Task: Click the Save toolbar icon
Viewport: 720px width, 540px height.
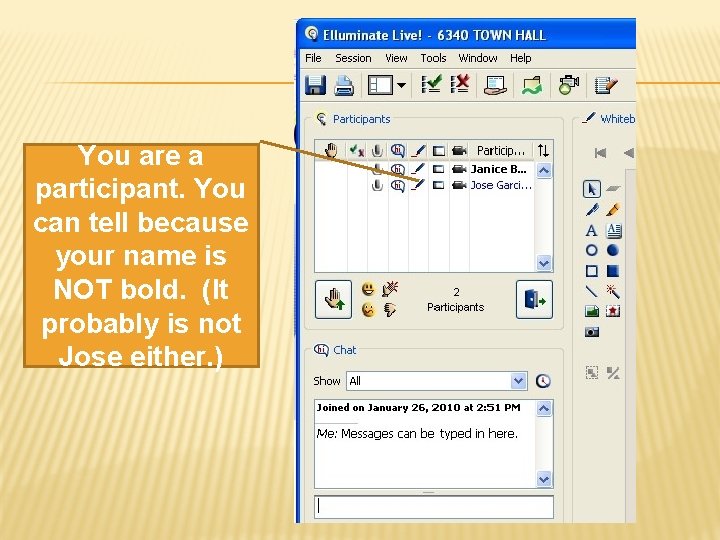Action: click(315, 85)
